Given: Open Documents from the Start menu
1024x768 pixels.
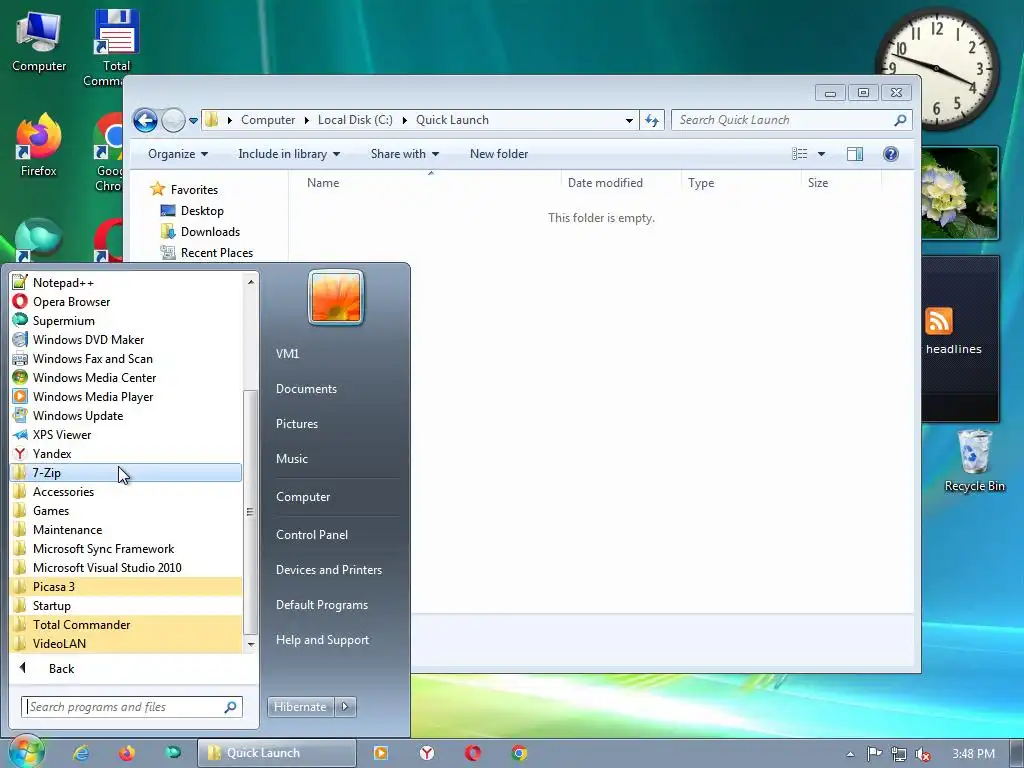Looking at the screenshot, I should (306, 389).
